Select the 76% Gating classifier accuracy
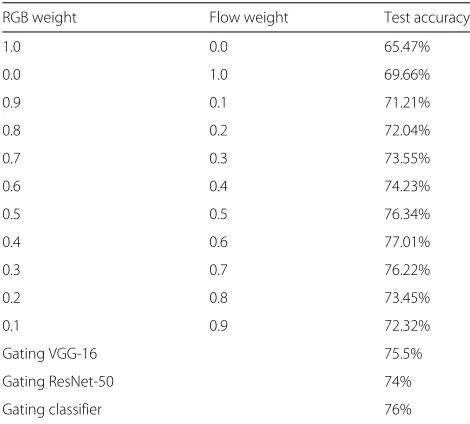 (398, 410)
